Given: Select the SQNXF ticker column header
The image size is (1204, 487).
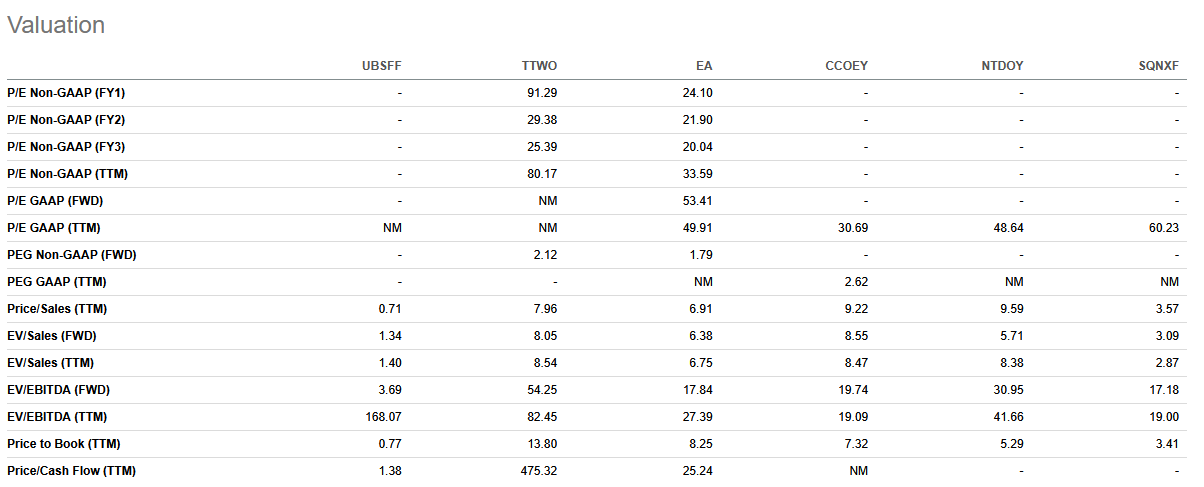Looking at the screenshot, I should click(x=1159, y=66).
